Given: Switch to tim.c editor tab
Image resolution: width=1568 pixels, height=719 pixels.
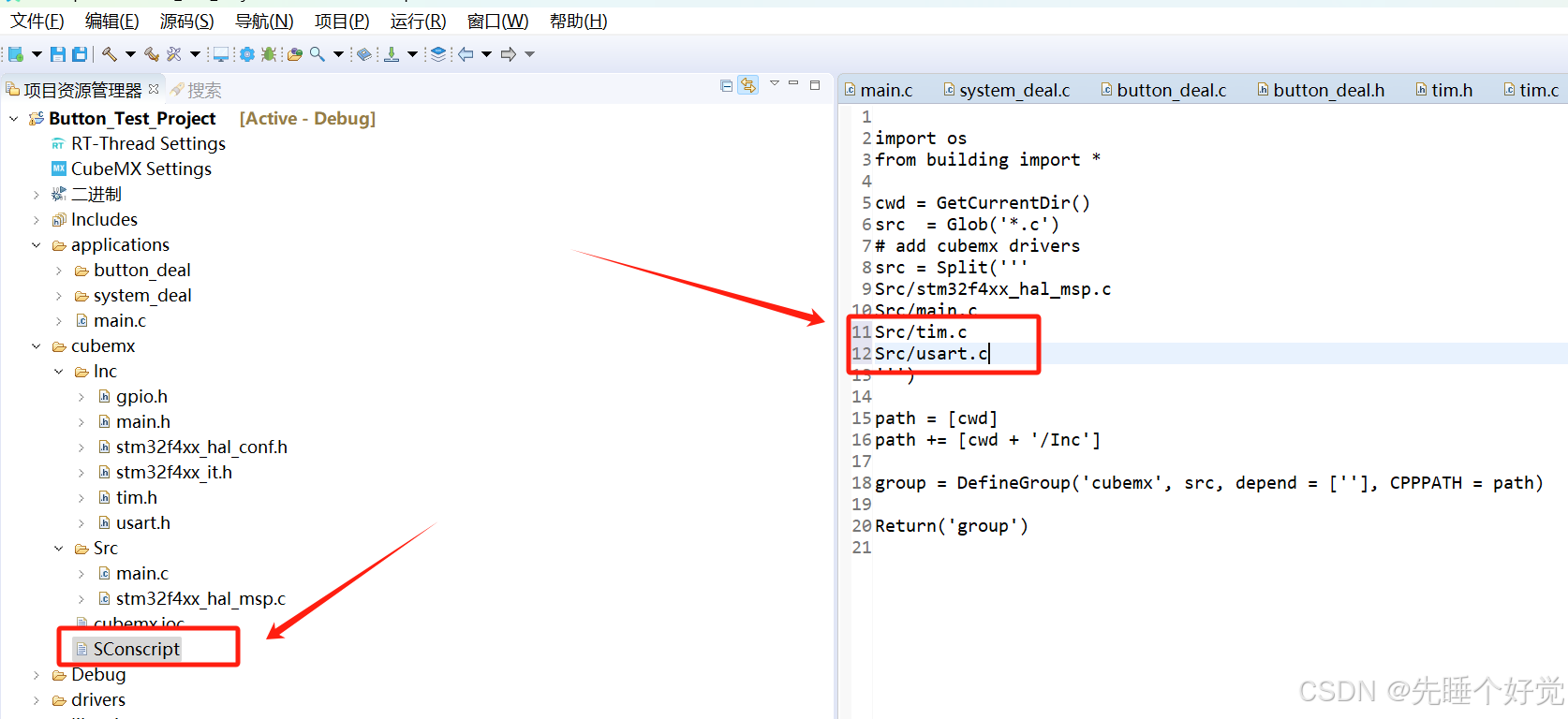Looking at the screenshot, I should [x=1531, y=90].
